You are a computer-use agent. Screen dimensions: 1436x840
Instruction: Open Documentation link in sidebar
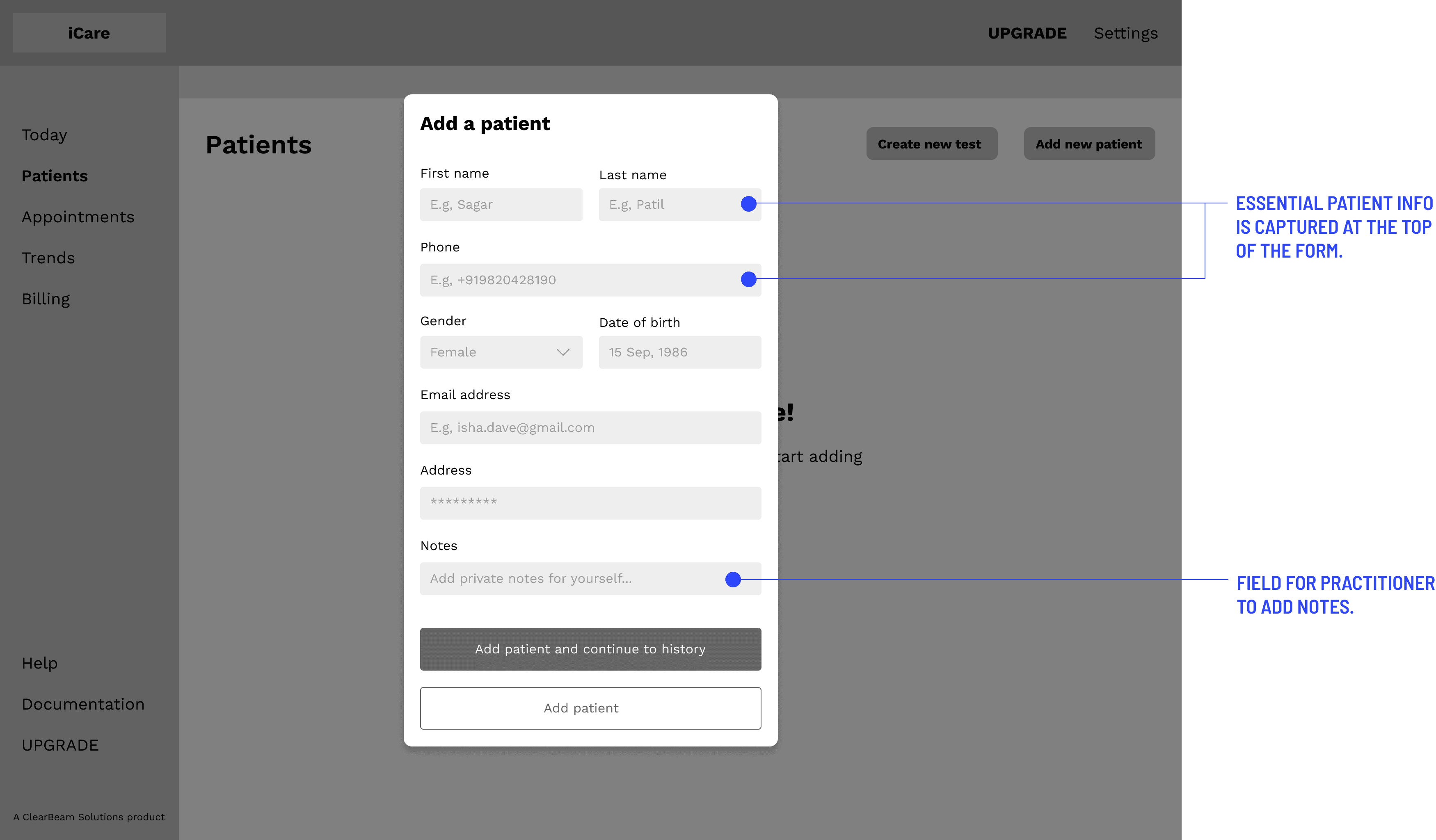[x=83, y=705]
